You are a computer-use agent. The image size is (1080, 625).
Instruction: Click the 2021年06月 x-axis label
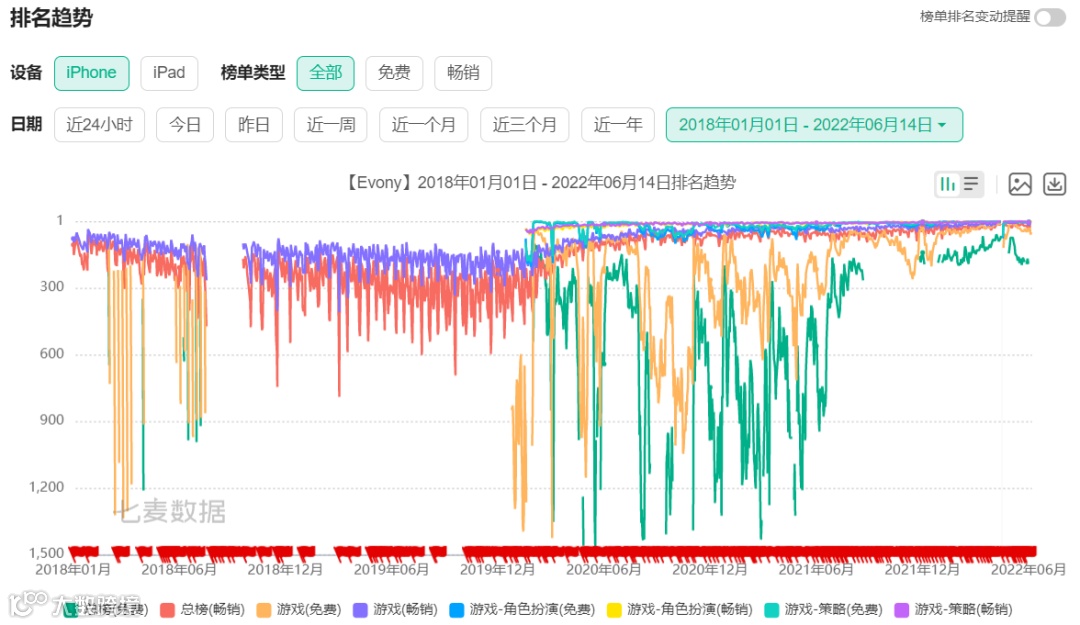click(x=816, y=570)
